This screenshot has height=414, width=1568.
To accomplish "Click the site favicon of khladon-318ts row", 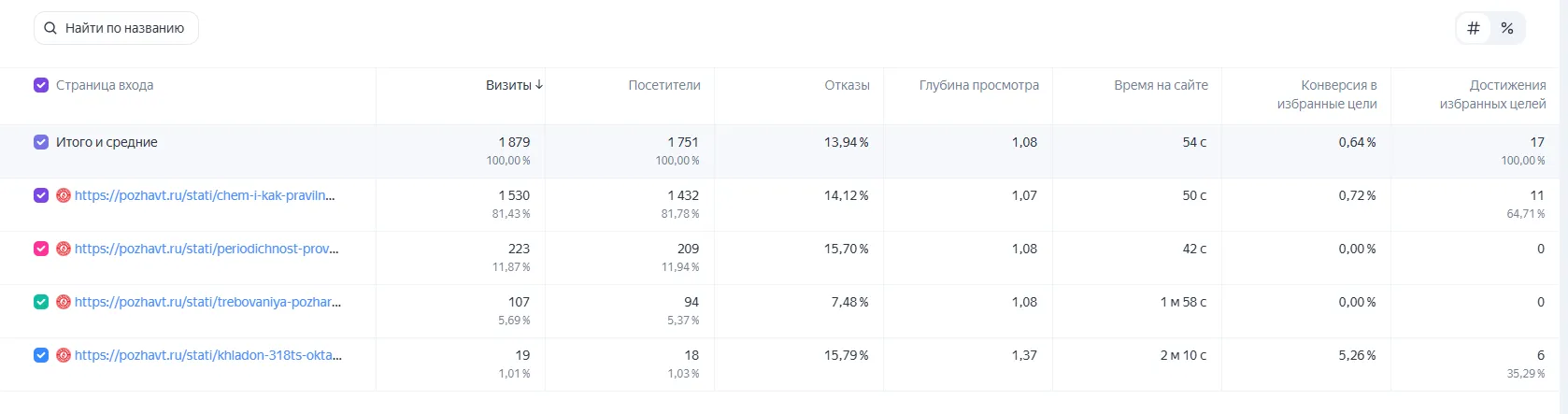I will tap(64, 355).
